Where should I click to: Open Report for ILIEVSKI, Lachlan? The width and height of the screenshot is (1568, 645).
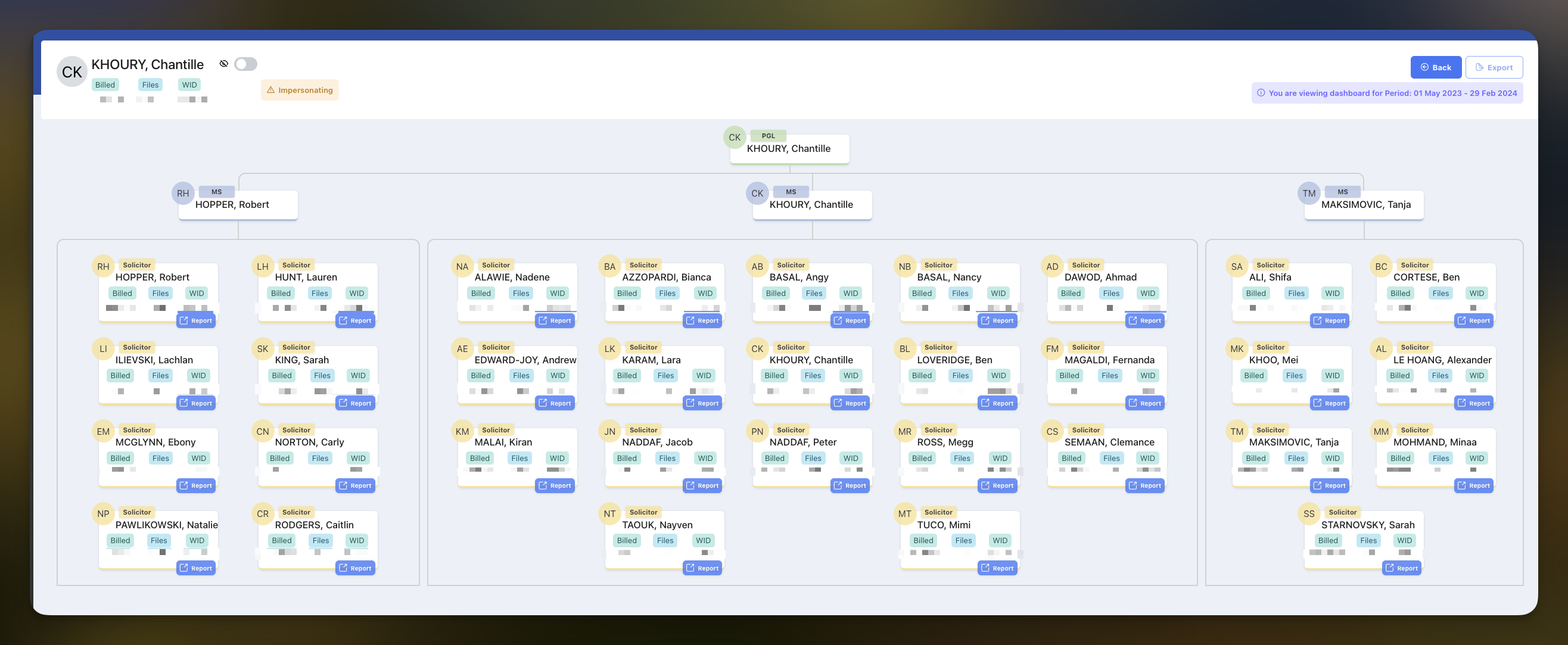(196, 403)
